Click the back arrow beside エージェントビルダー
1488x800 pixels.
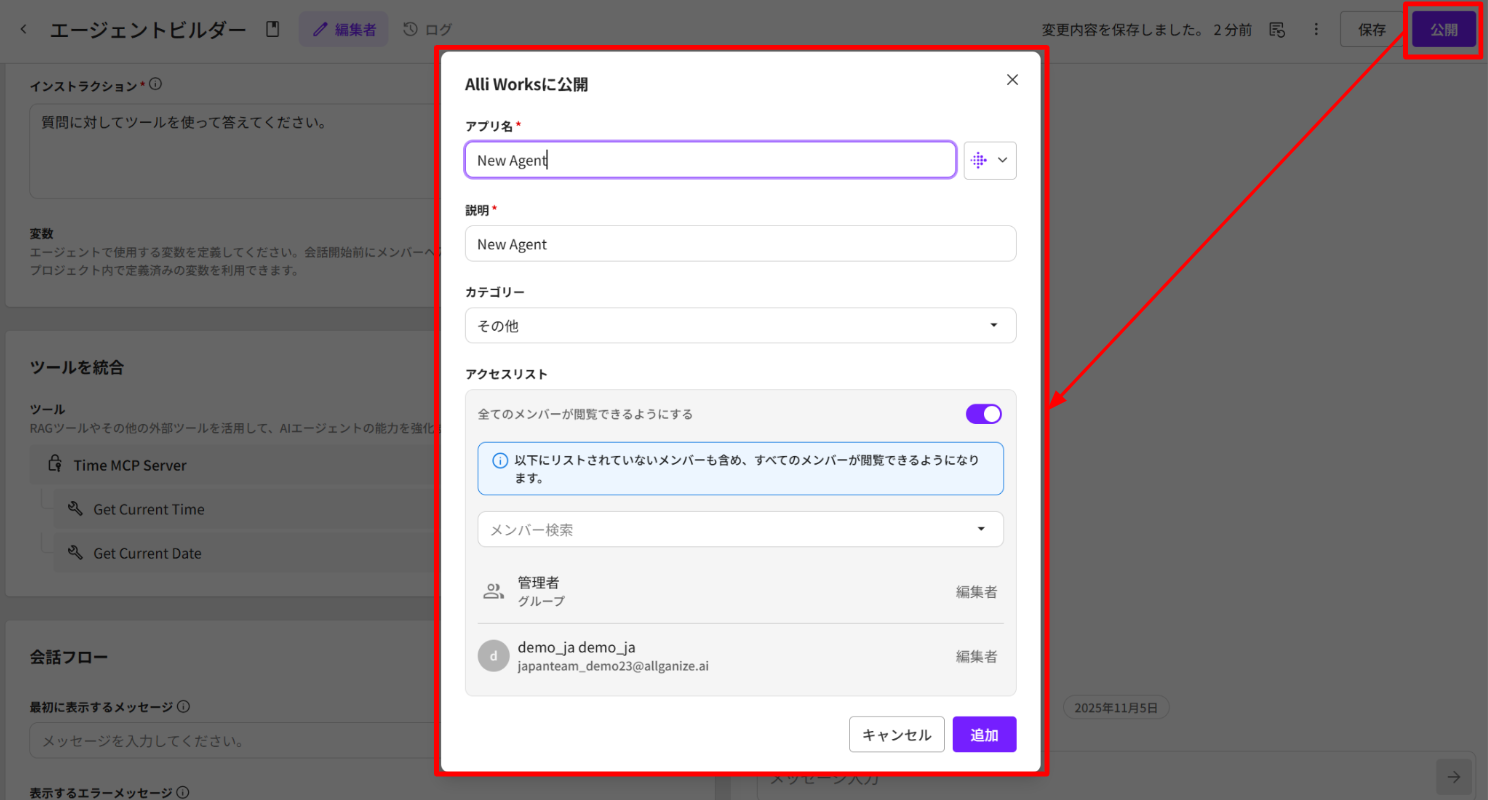pos(24,30)
